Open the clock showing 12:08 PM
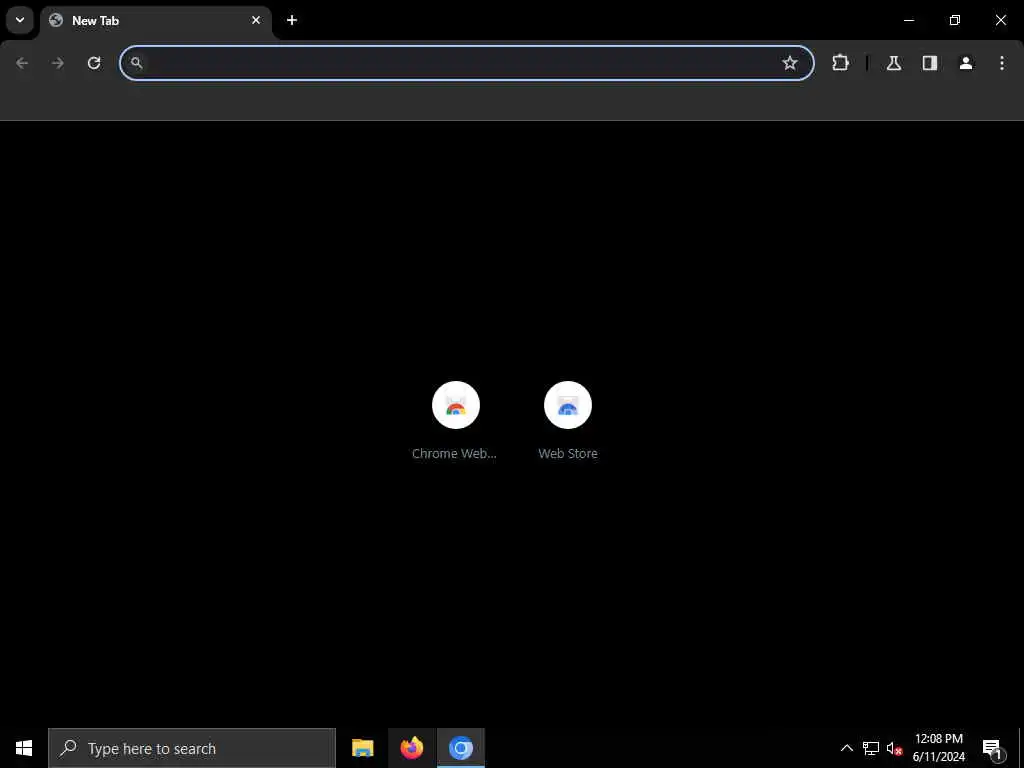This screenshot has width=1024, height=768. point(938,748)
